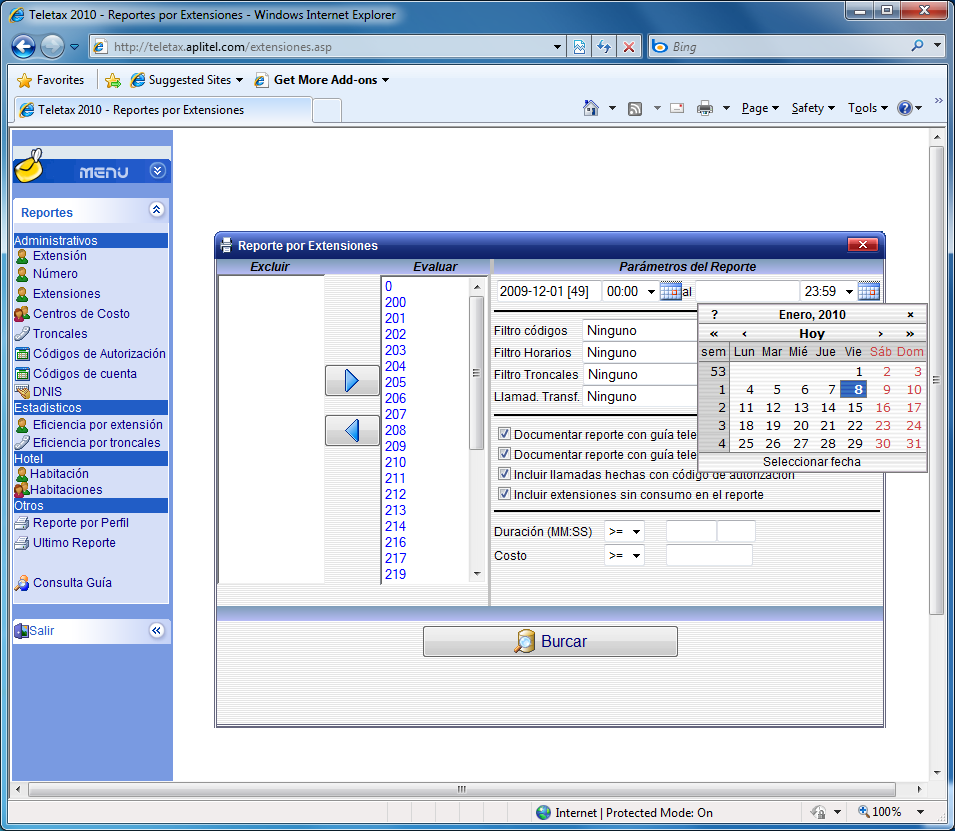Toggle first 'Documentar reporte con guía' checkbox
The image size is (955, 831).
(504, 434)
